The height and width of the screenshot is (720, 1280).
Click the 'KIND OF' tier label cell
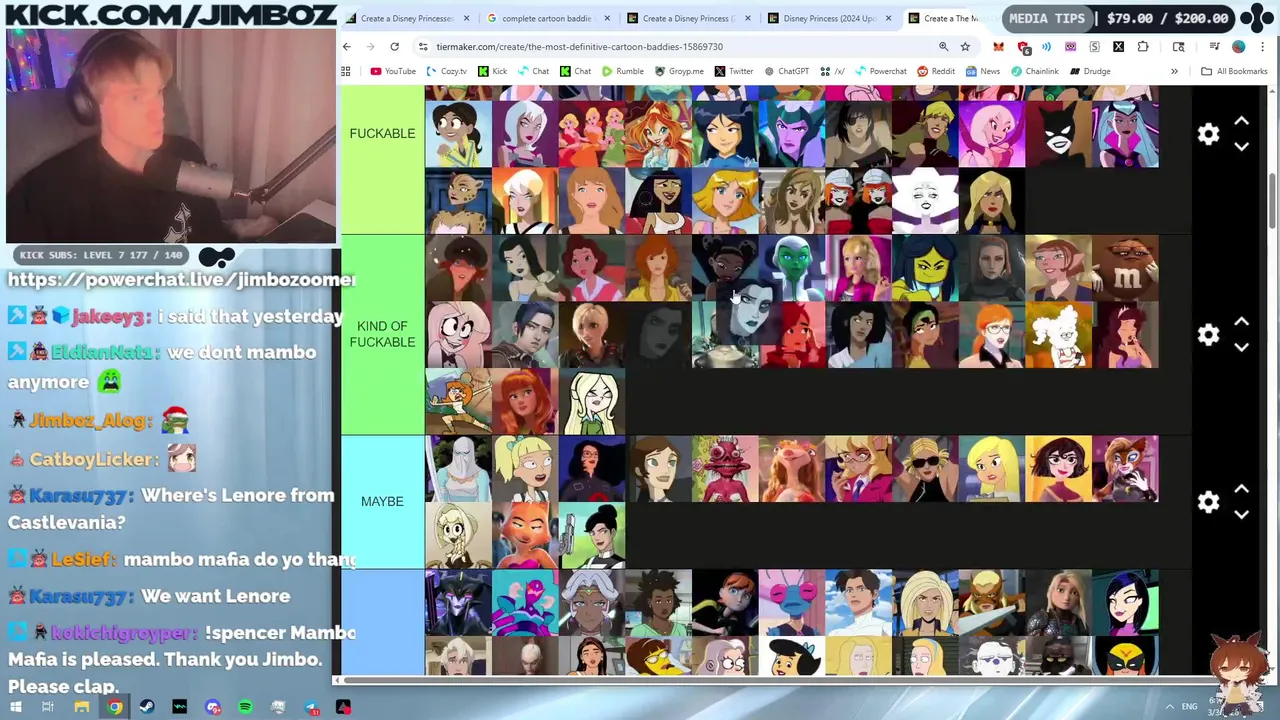point(382,334)
